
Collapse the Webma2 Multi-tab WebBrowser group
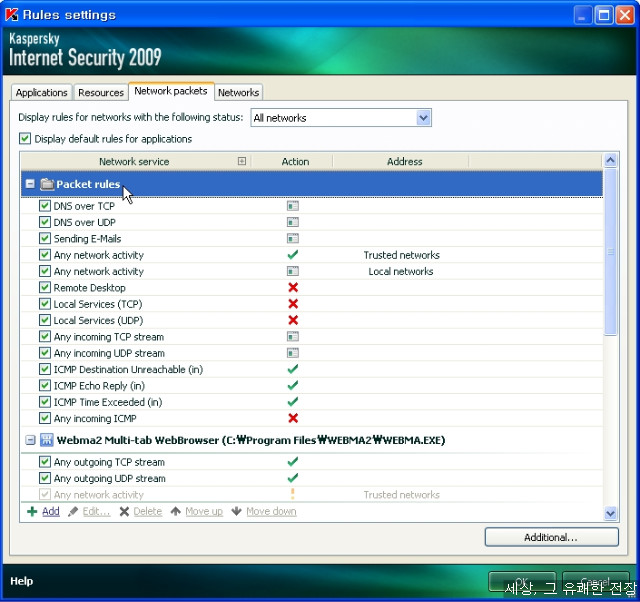30,440
